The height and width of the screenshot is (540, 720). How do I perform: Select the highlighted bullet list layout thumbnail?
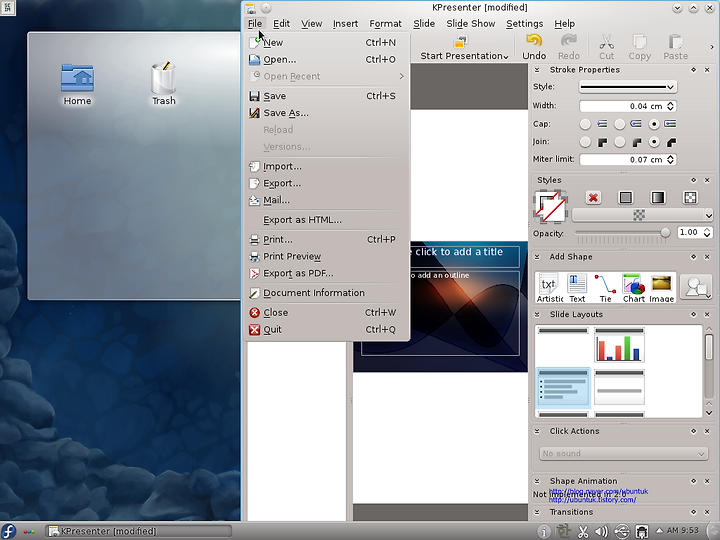click(562, 387)
